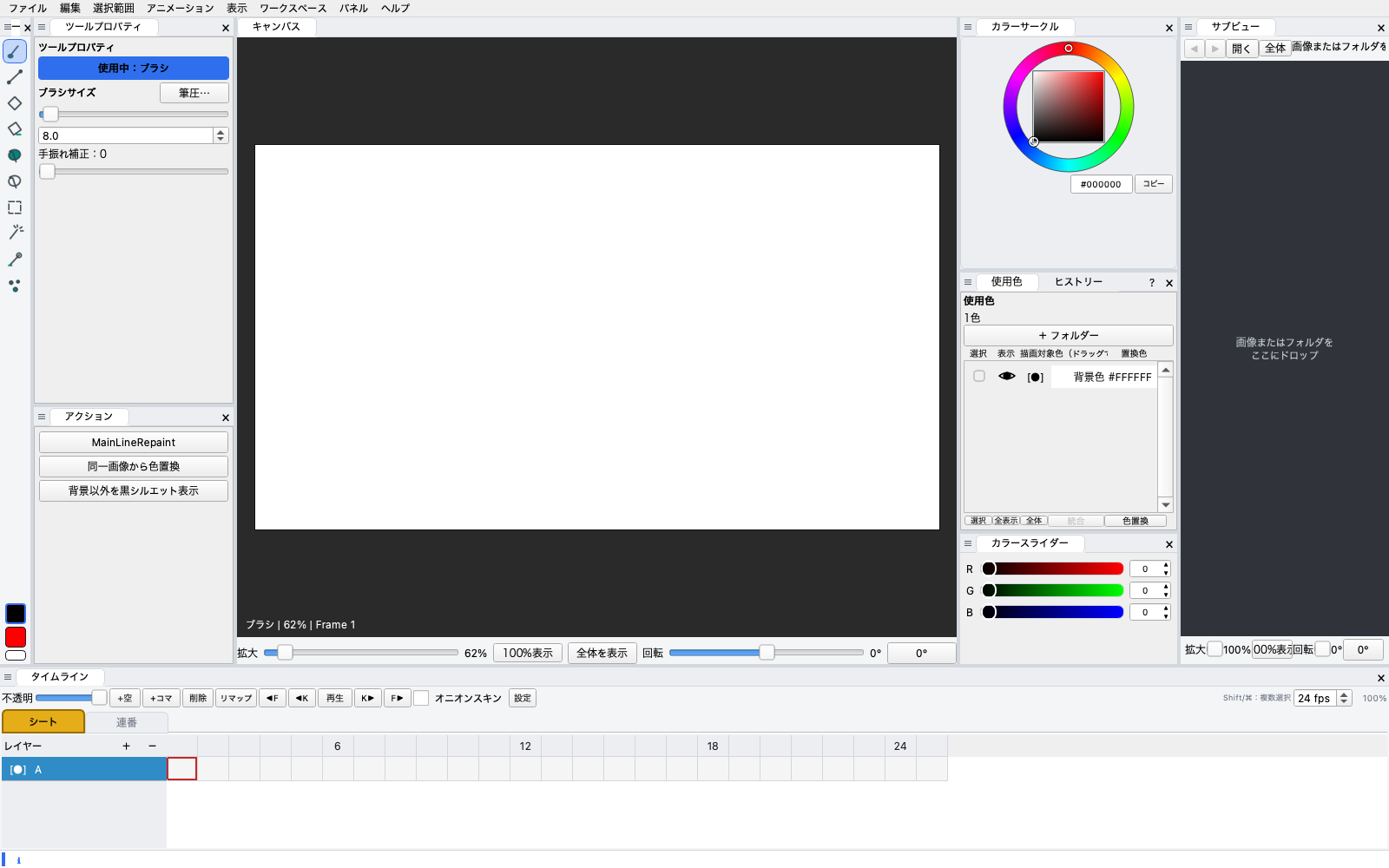Switch to the ヒストリー tab
This screenshot has width=1389, height=868.
click(1078, 282)
